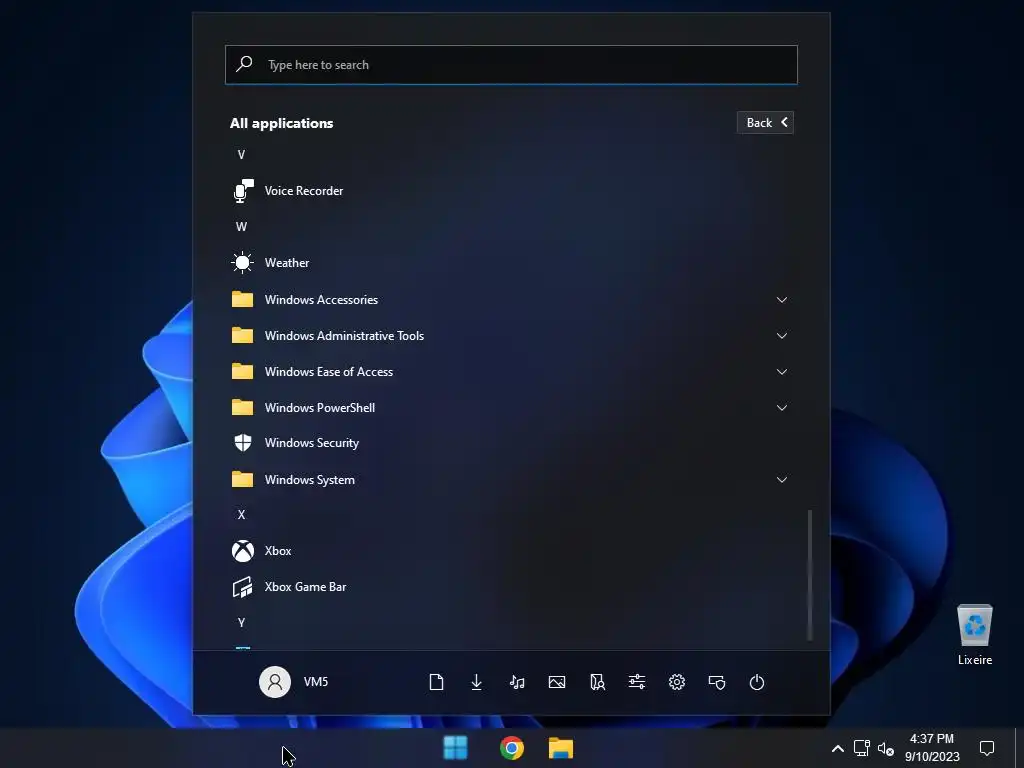Viewport: 1024px width, 768px height.
Task: Open the Downloads shortcut icon
Action: 477,682
